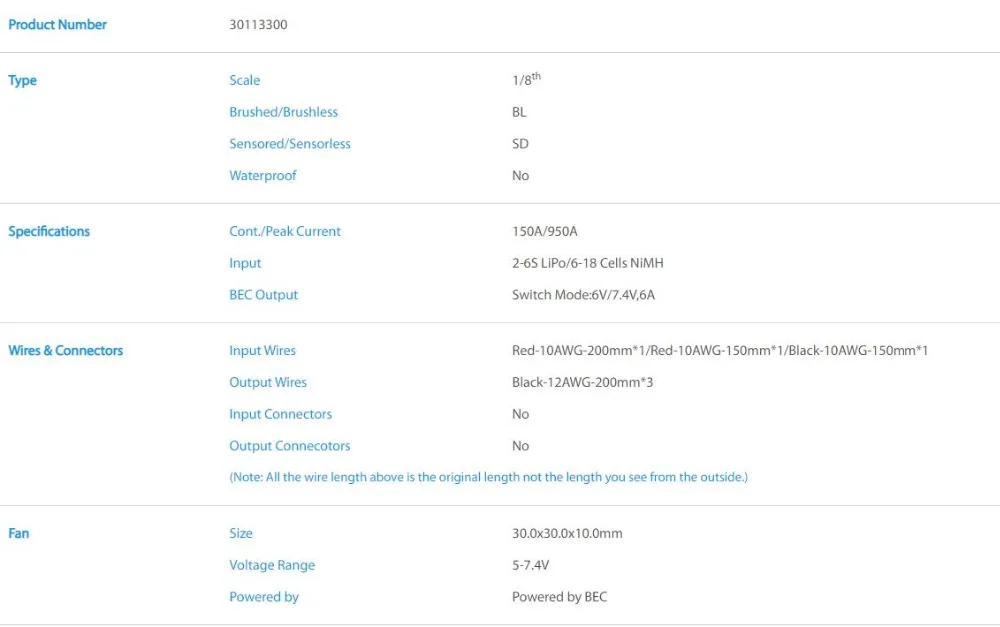Click the 'Type' section heading
The height and width of the screenshot is (627, 1000).
click(x=22, y=81)
